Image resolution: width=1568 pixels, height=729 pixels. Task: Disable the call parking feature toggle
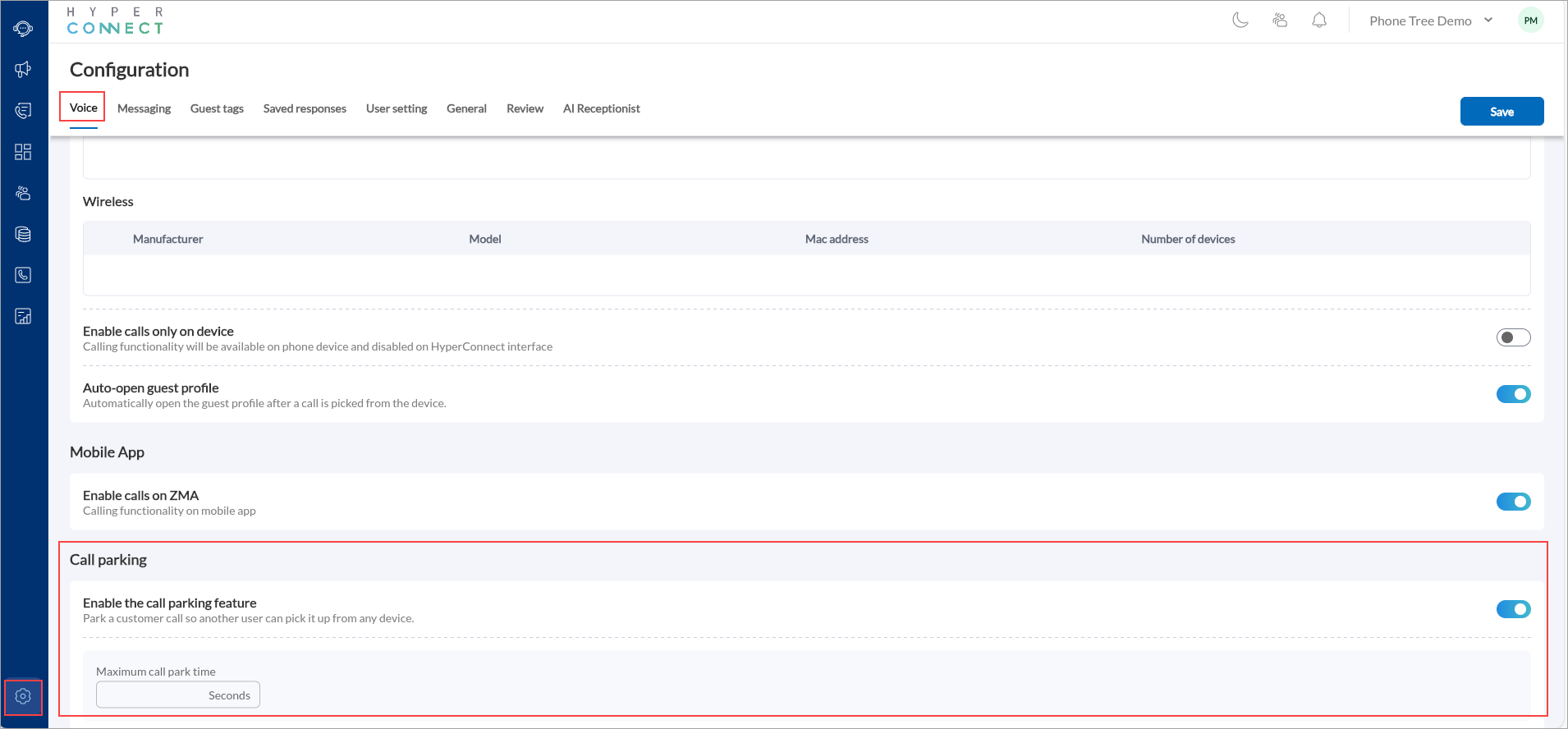pos(1513,609)
